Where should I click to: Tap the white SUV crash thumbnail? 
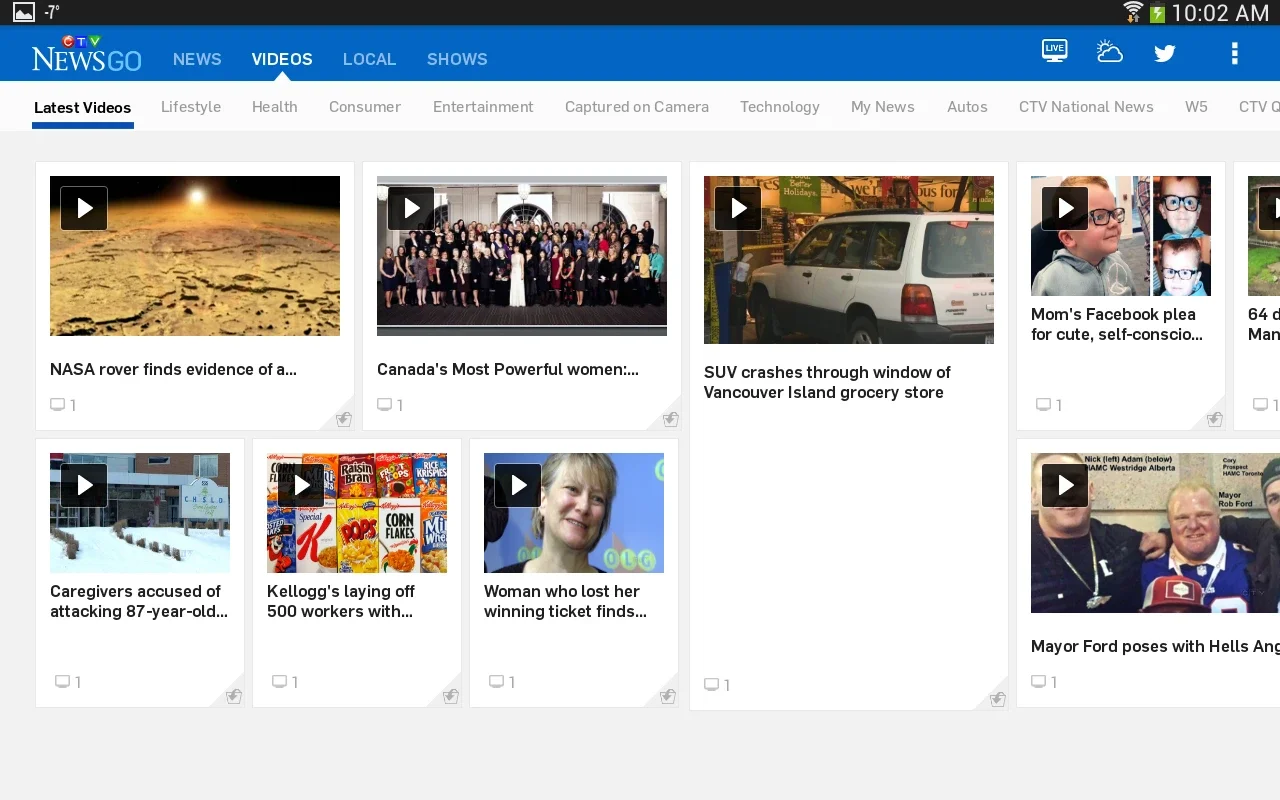[849, 260]
